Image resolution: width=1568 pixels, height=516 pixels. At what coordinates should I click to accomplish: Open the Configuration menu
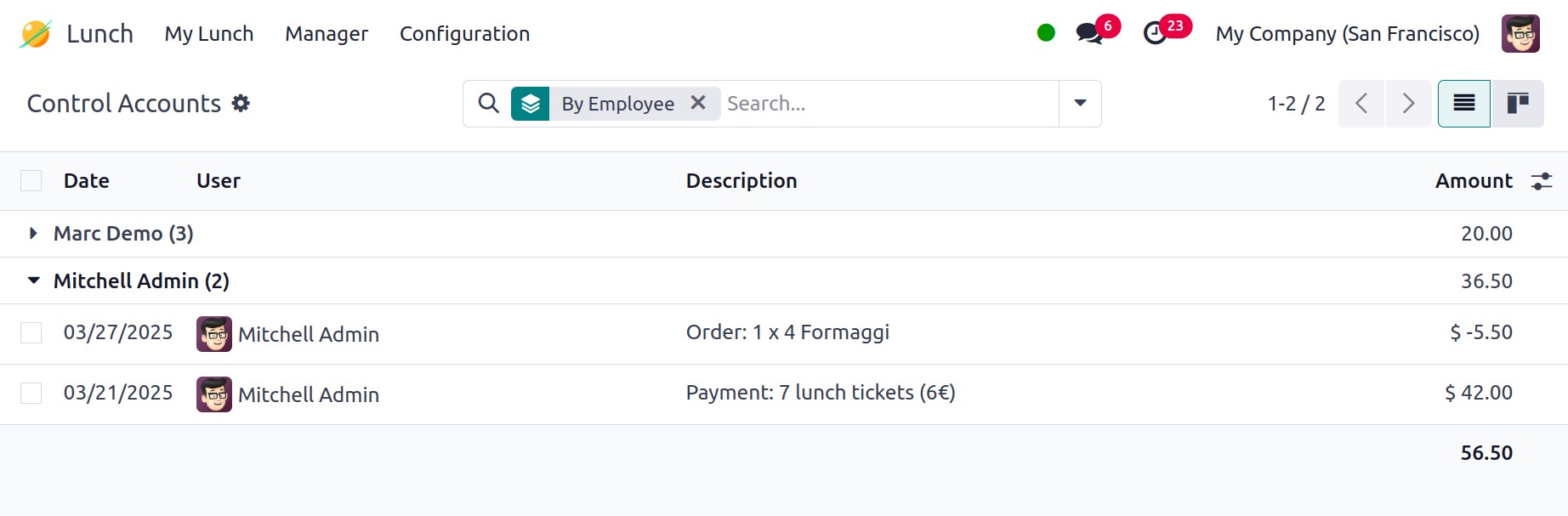[x=464, y=34]
